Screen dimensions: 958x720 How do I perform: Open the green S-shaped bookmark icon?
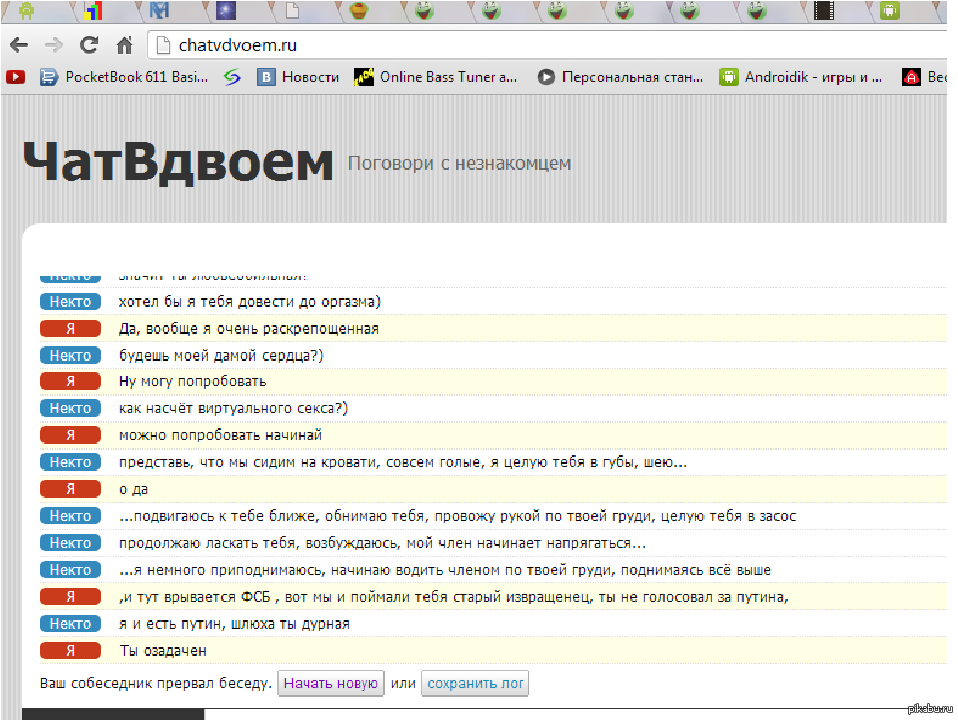[x=232, y=77]
